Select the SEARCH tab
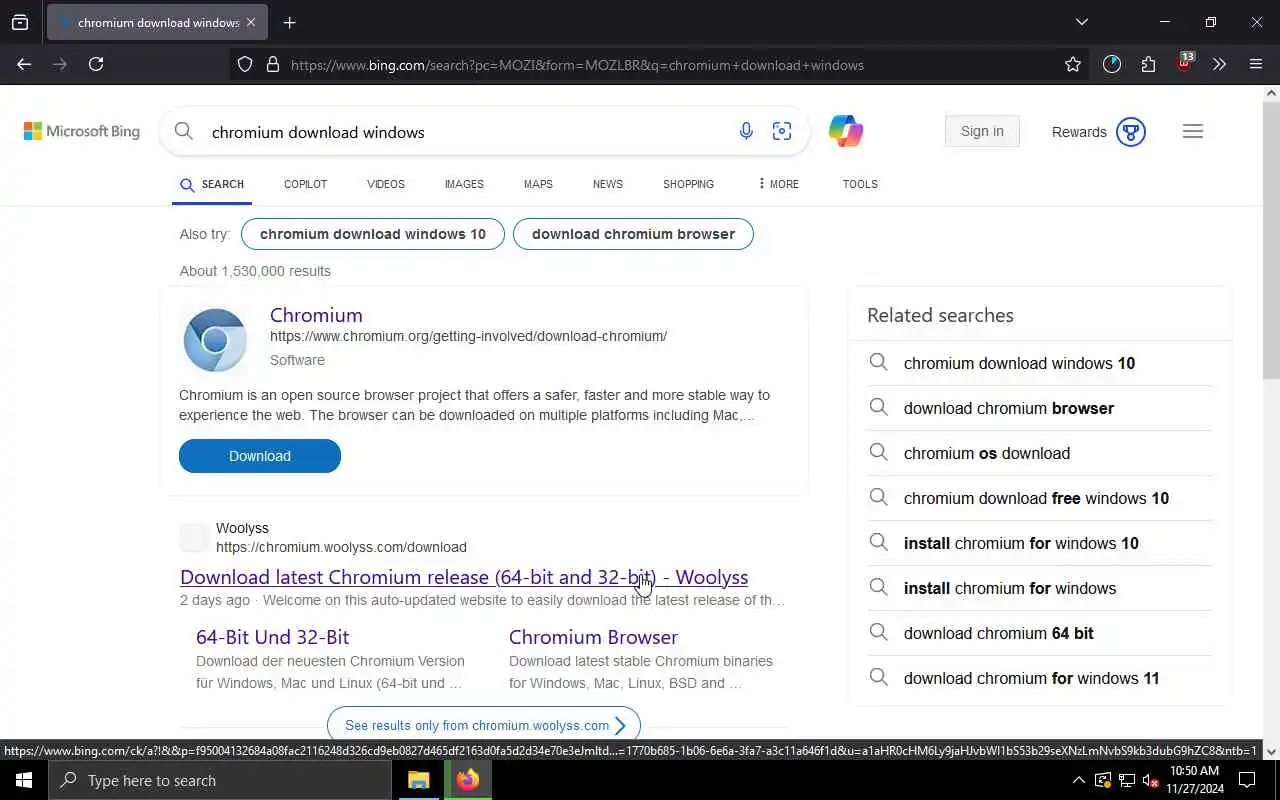 (x=212, y=184)
